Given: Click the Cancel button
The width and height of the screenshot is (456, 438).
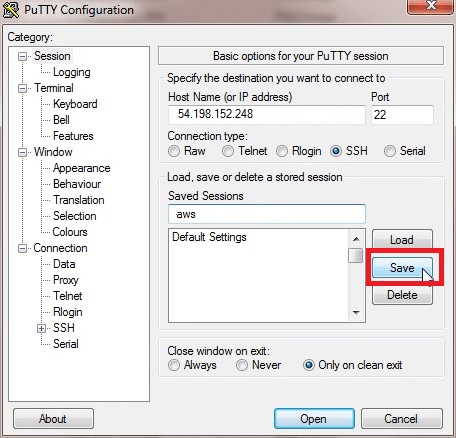Looking at the screenshot, I should [x=402, y=419].
